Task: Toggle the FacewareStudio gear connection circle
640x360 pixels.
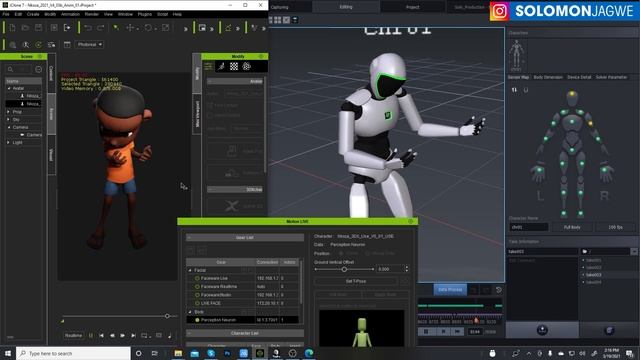Action: pyautogui.click(x=197, y=295)
